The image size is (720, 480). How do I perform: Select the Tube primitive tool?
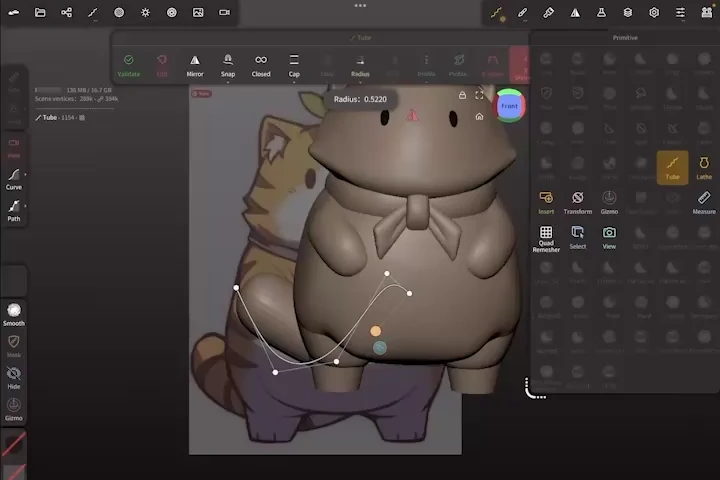672,168
